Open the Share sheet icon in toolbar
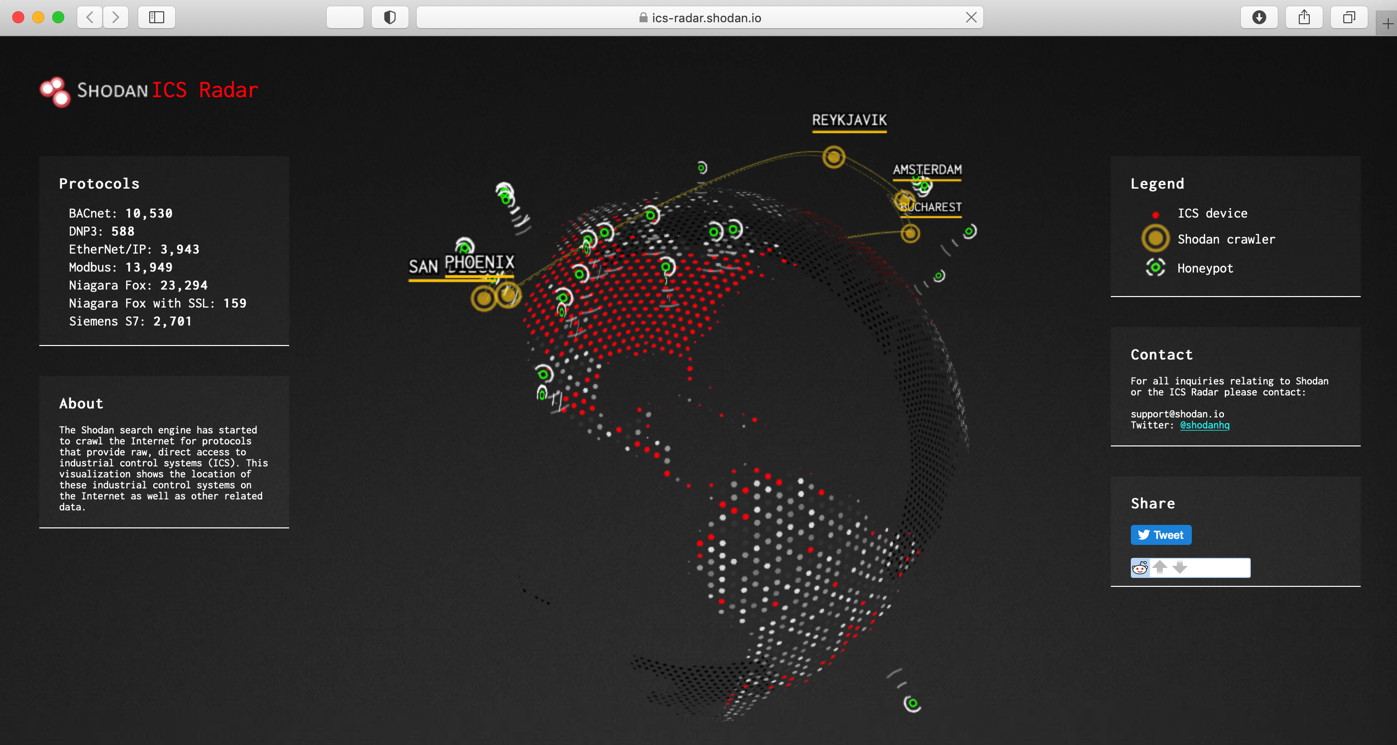 (x=1304, y=17)
